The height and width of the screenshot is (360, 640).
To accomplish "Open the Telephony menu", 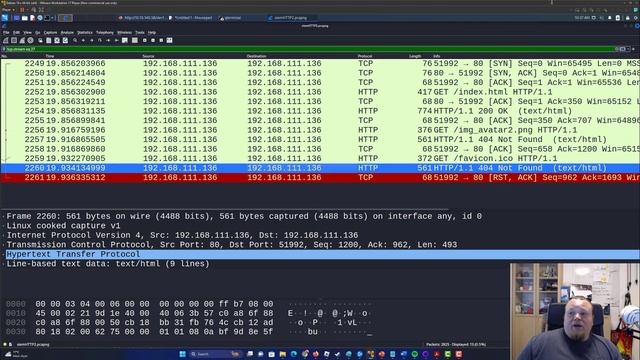I will point(105,32).
